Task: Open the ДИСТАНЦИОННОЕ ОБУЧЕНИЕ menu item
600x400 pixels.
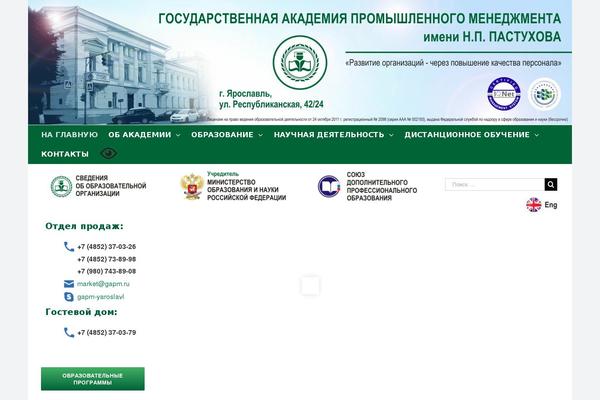Action: [x=467, y=135]
